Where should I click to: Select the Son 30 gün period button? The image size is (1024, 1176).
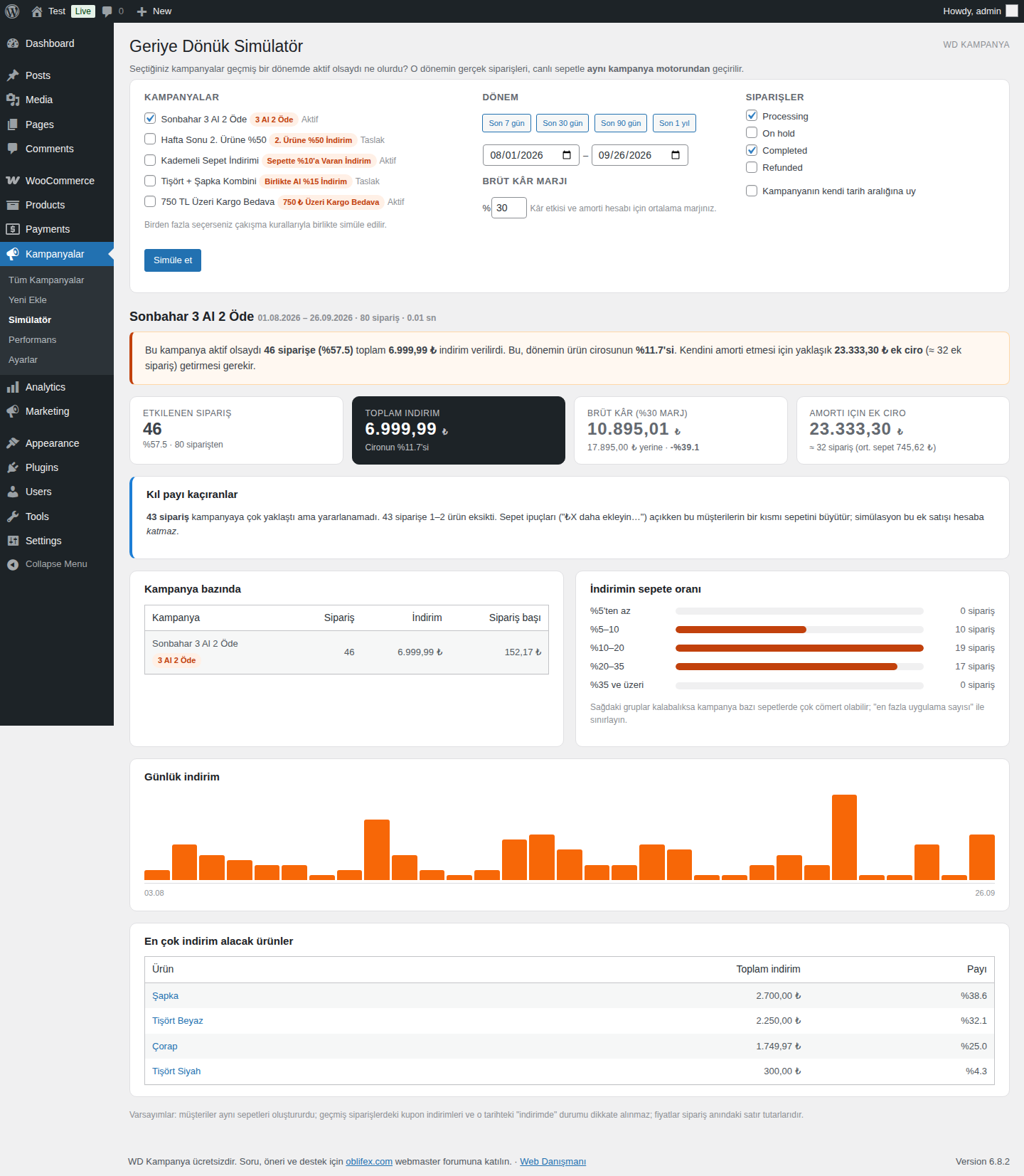[562, 123]
